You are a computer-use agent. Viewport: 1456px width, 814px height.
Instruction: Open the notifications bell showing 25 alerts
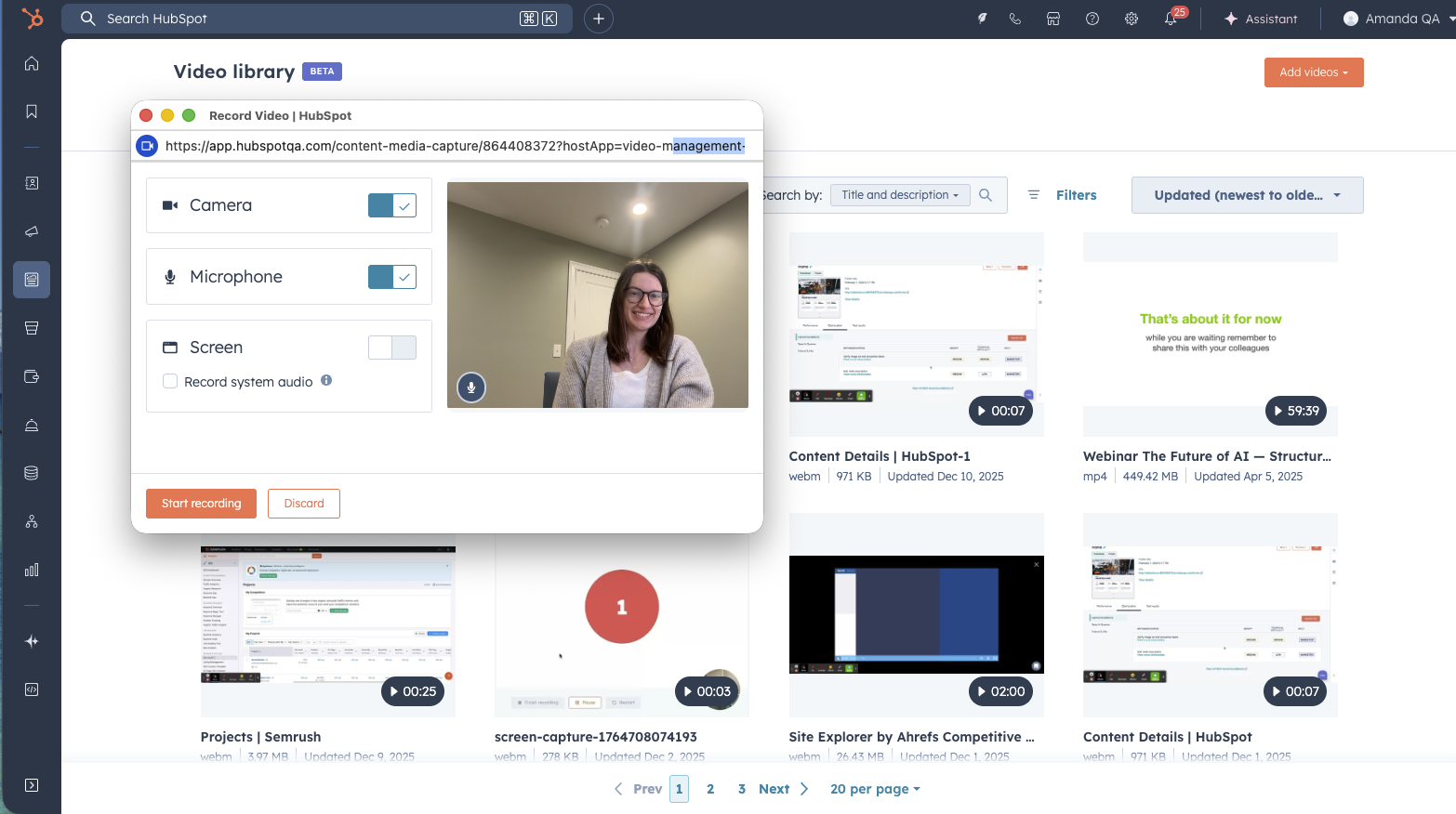[x=1171, y=19]
